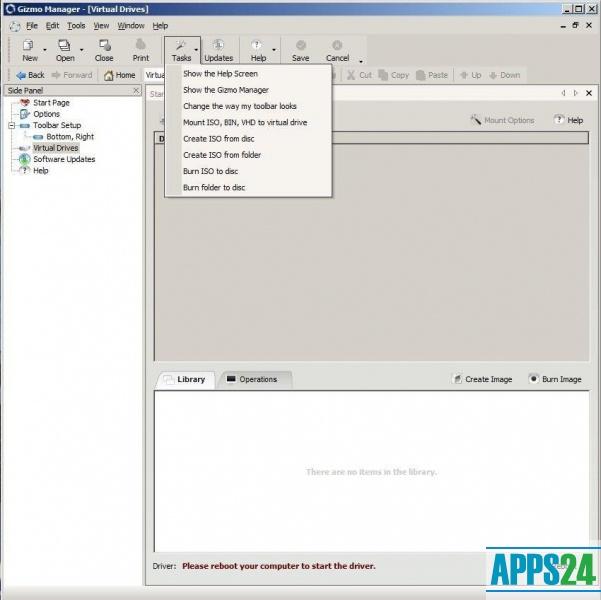Close the current document tab with X
601x600 pixels.
tap(589, 93)
